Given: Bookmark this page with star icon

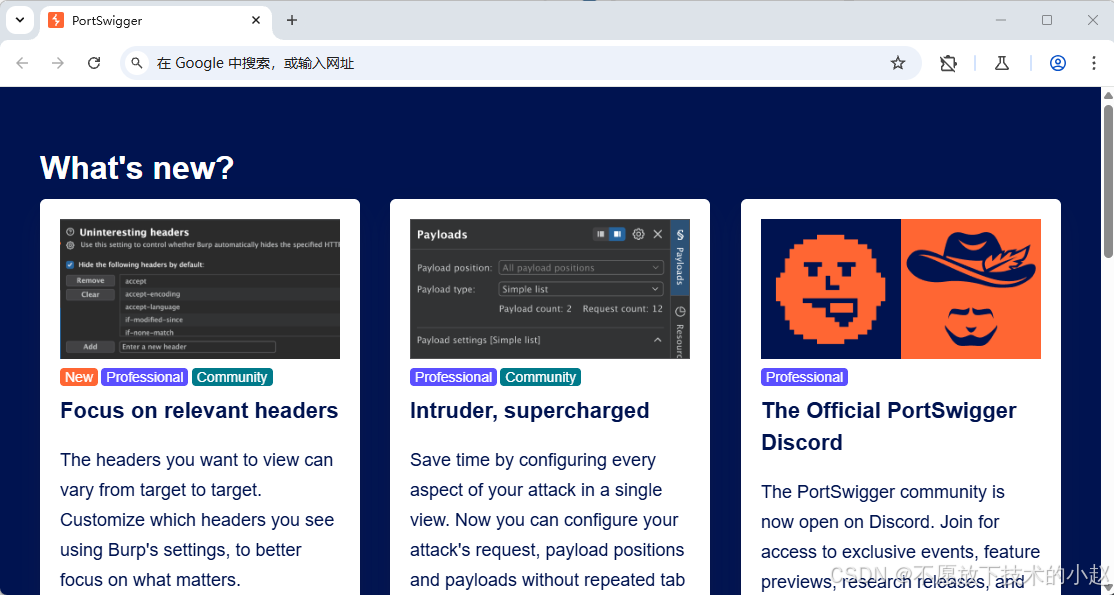Looking at the screenshot, I should click(898, 63).
